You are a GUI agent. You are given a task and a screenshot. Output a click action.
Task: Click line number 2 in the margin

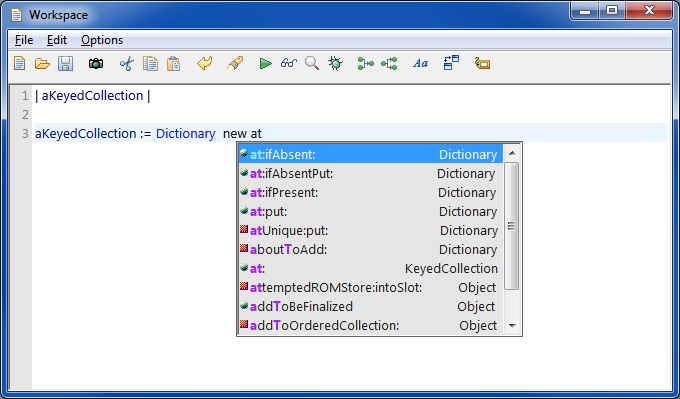[25, 114]
